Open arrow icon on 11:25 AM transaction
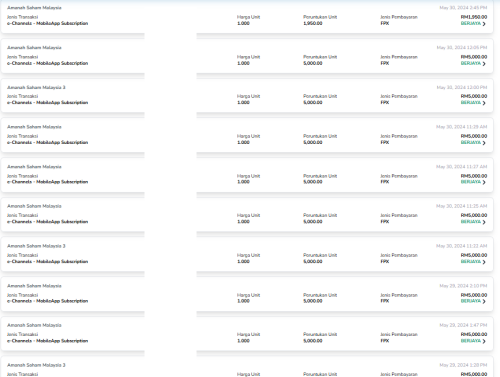Viewport: 500px width, 377px height. coord(484,222)
